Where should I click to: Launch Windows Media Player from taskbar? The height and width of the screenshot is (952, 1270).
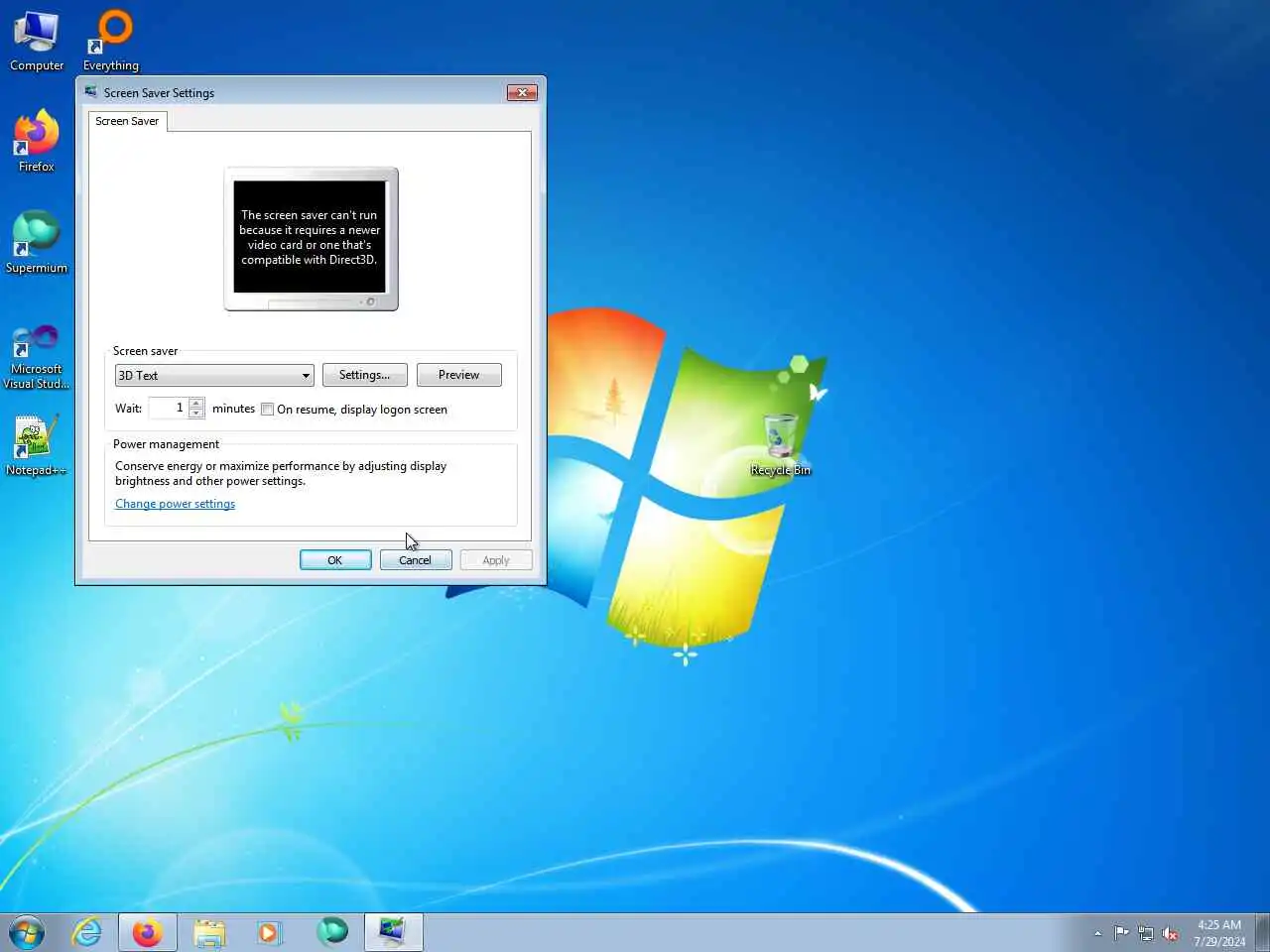click(x=269, y=933)
